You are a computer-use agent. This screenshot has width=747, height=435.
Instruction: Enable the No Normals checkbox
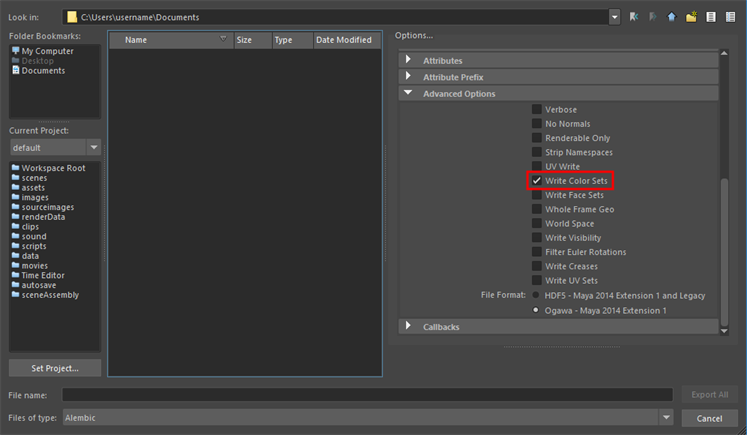pos(536,124)
